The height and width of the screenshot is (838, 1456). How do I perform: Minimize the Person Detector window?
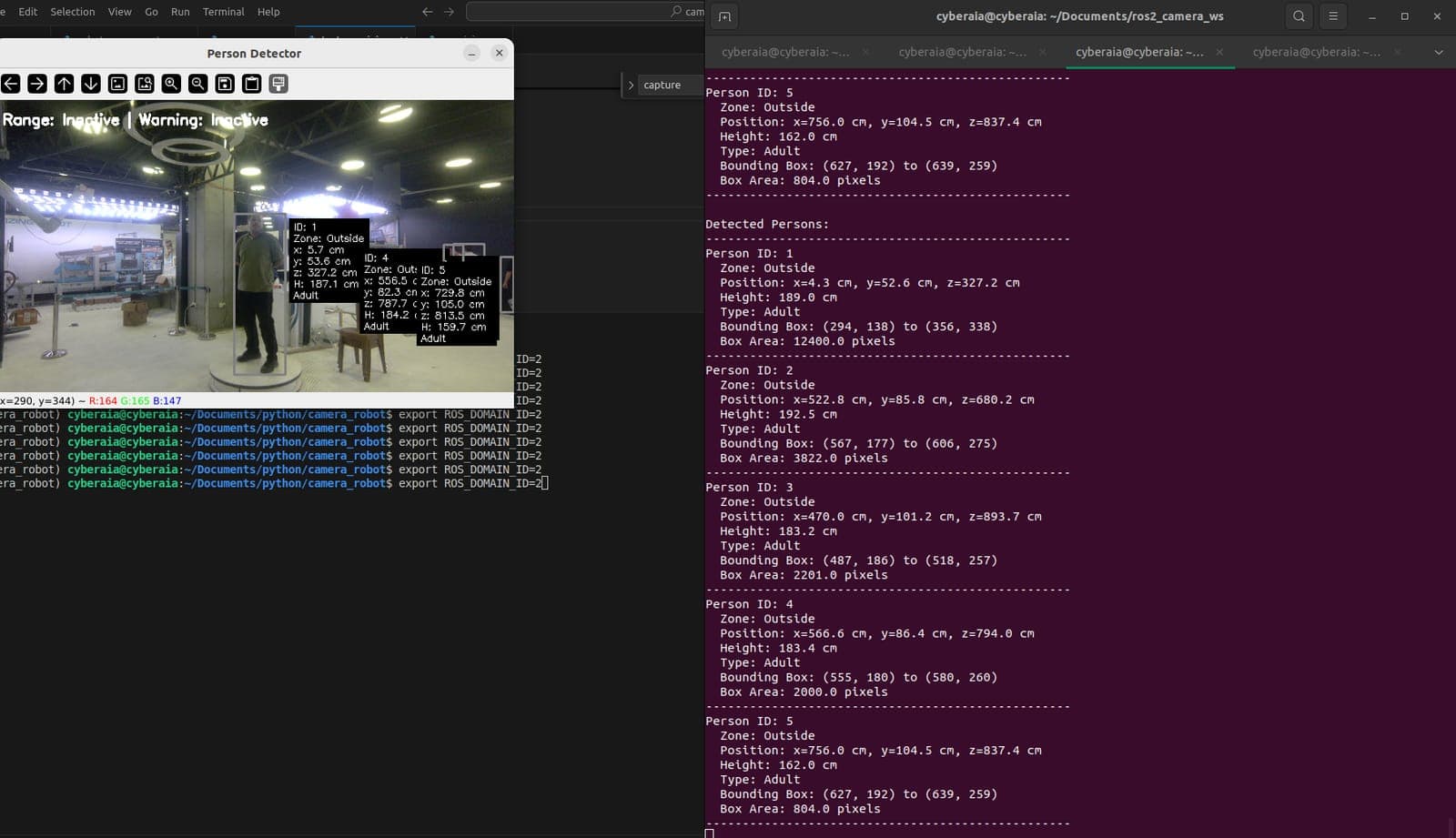(471, 53)
